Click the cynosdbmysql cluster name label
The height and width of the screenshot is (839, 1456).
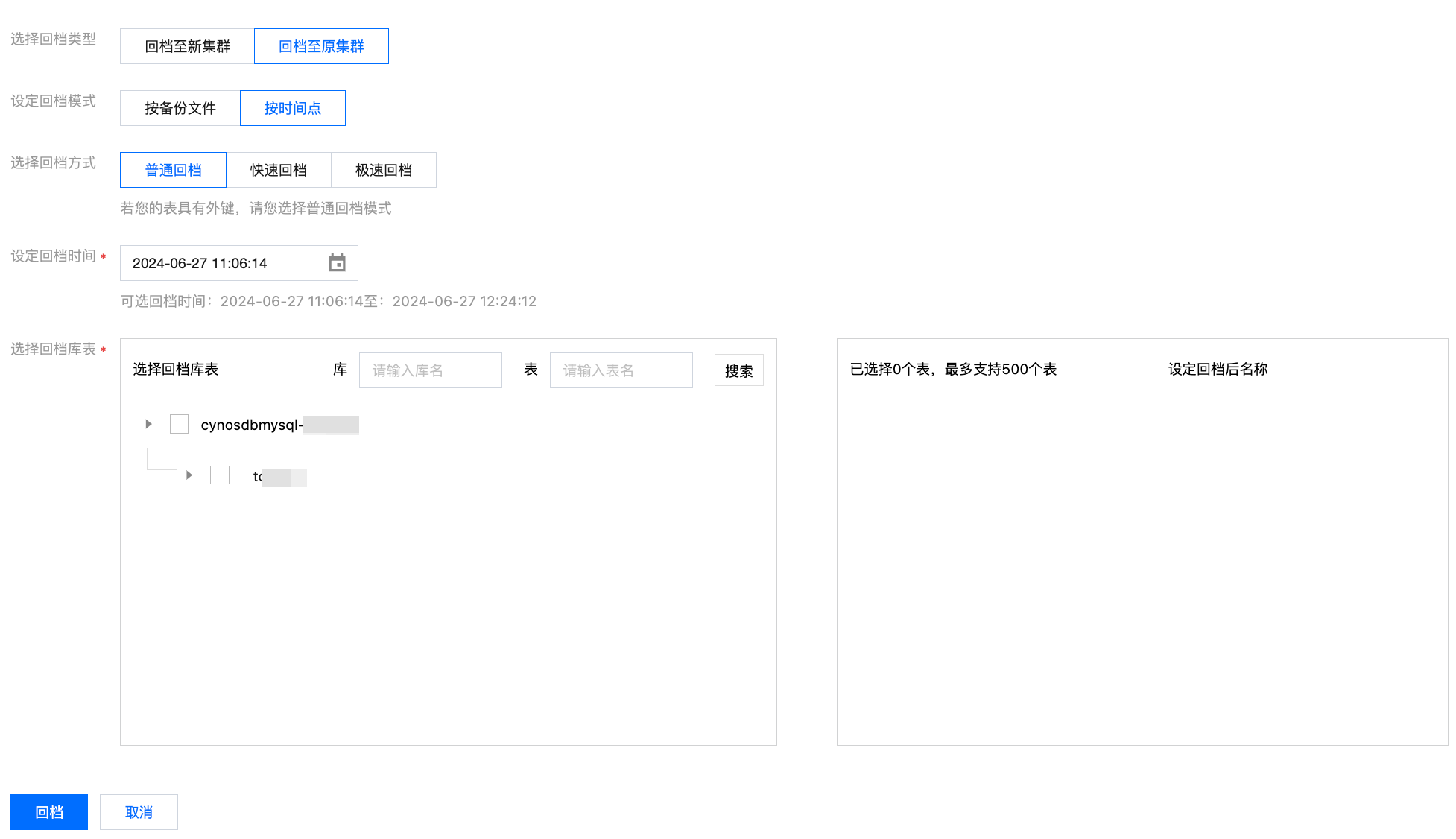point(252,425)
